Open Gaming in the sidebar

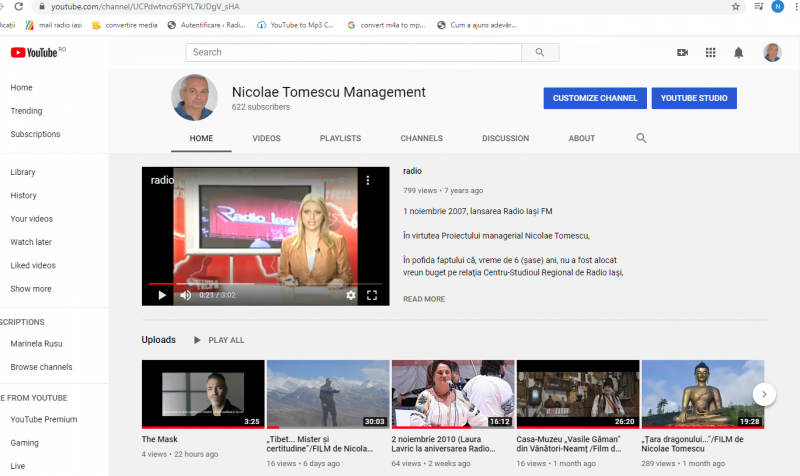pyautogui.click(x=24, y=443)
